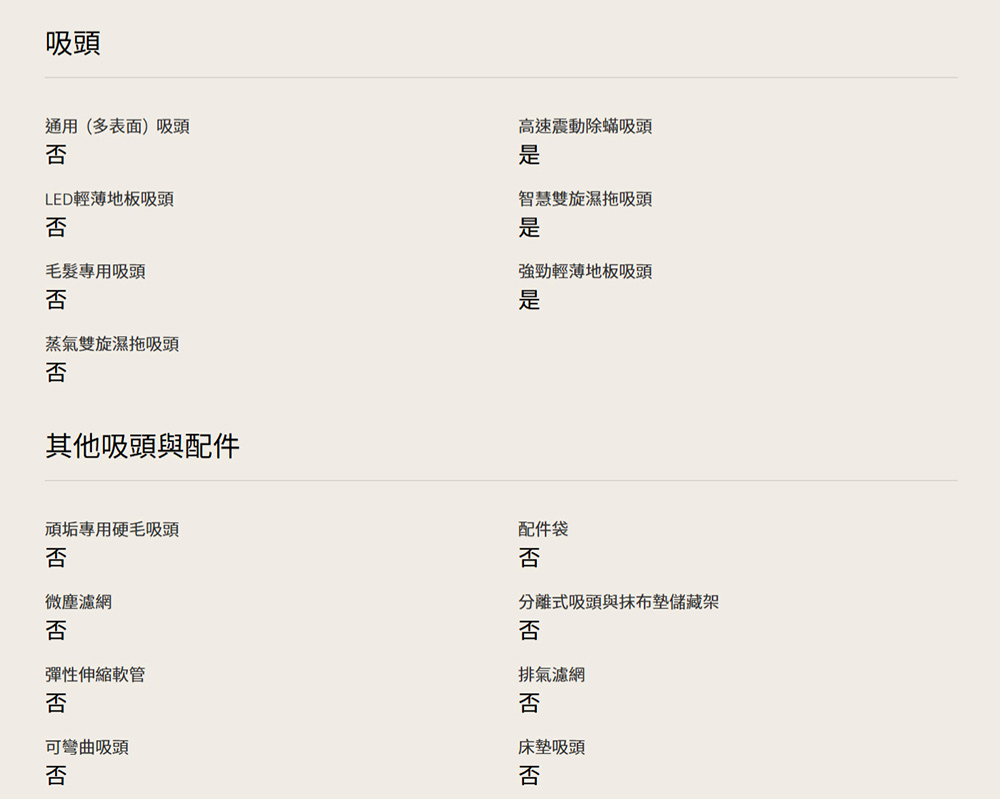Image resolution: width=1000 pixels, height=799 pixels.
Task: Click the 其他吸頭與配件 section heading
Action: coord(142,446)
